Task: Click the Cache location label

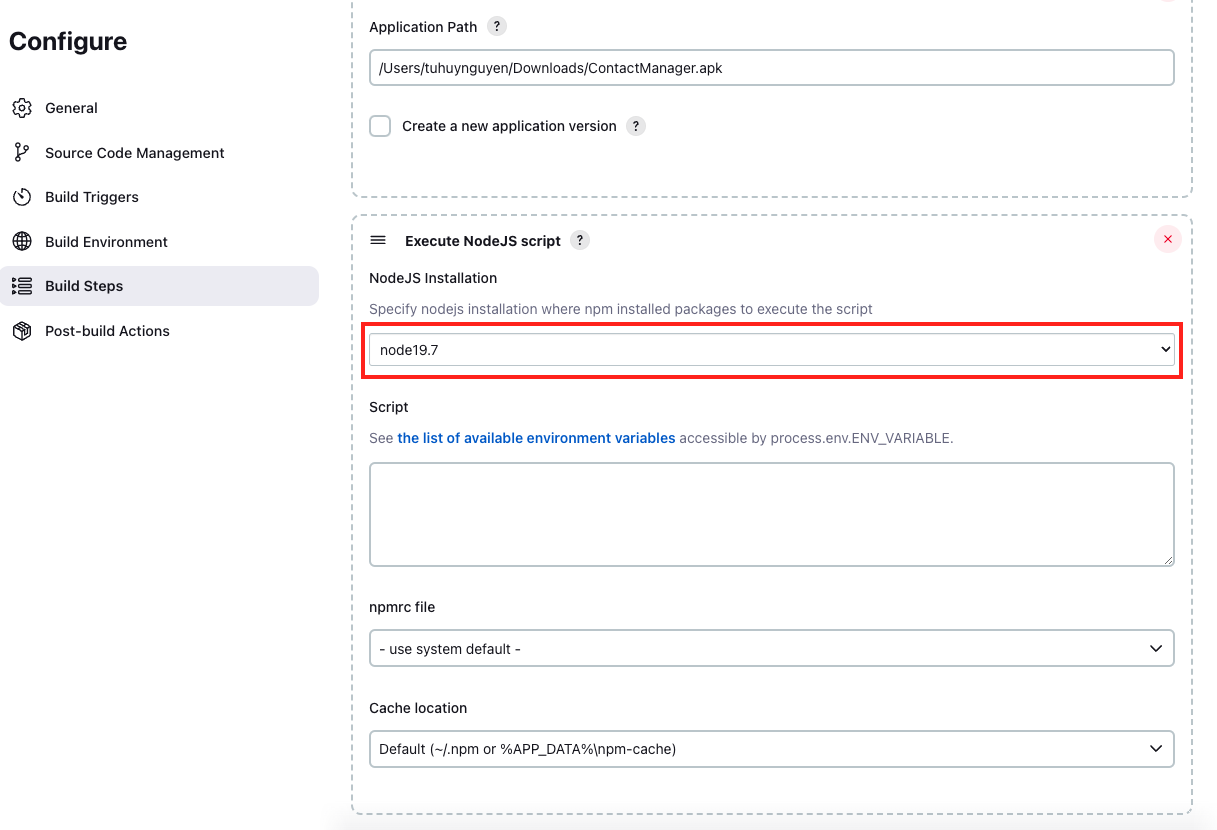Action: pyautogui.click(x=418, y=708)
